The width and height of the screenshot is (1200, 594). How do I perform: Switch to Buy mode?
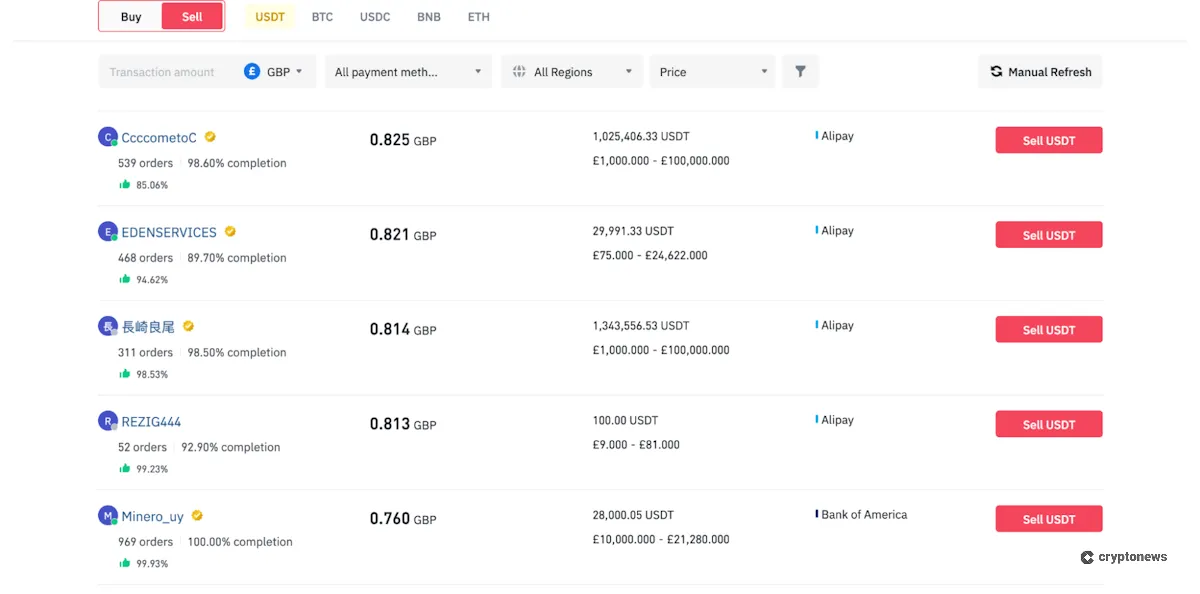(x=130, y=16)
